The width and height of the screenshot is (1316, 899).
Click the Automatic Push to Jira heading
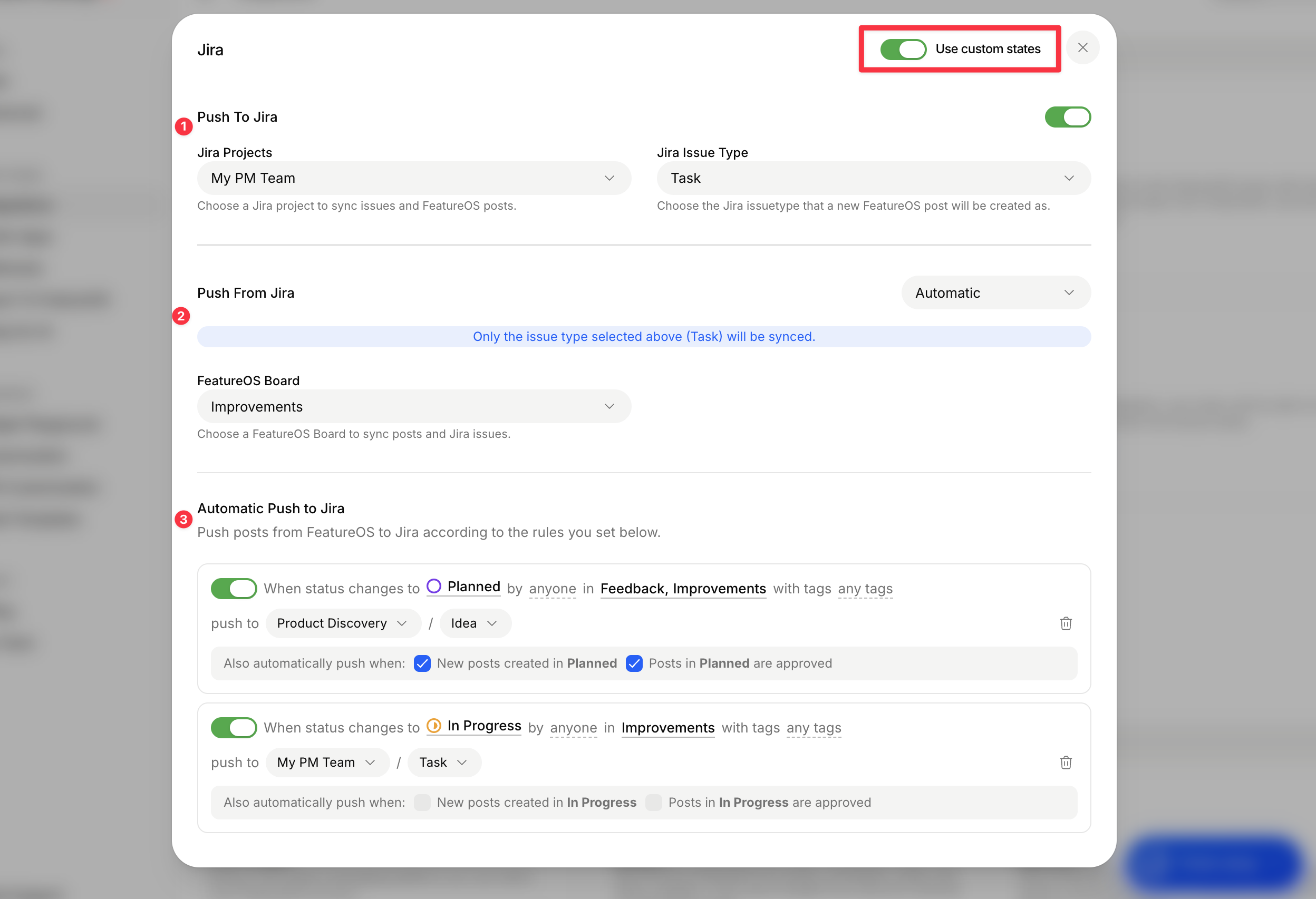(x=270, y=509)
